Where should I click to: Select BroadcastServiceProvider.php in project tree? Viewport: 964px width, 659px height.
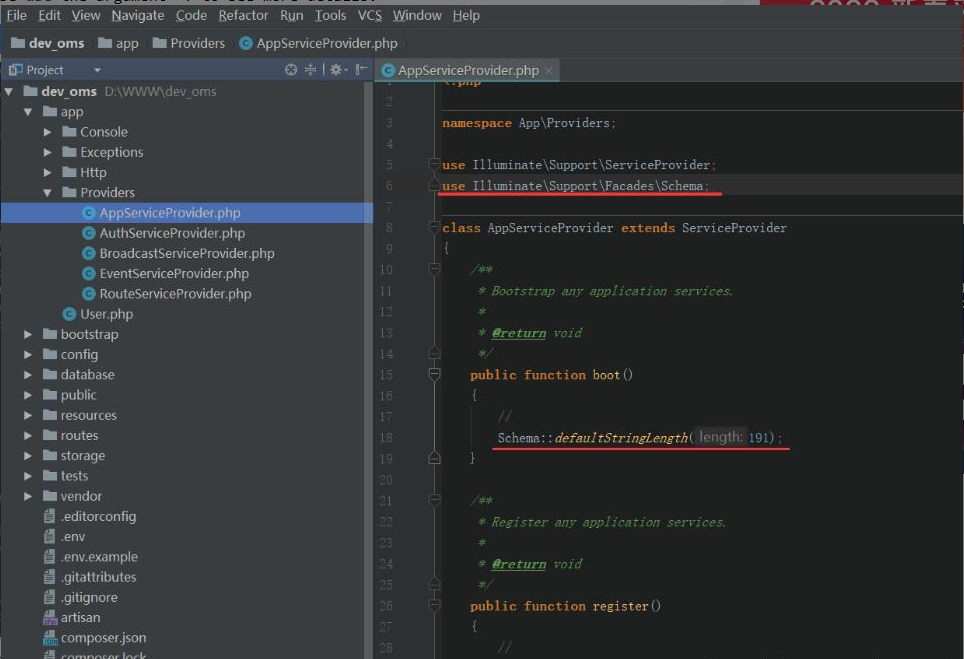pos(187,253)
